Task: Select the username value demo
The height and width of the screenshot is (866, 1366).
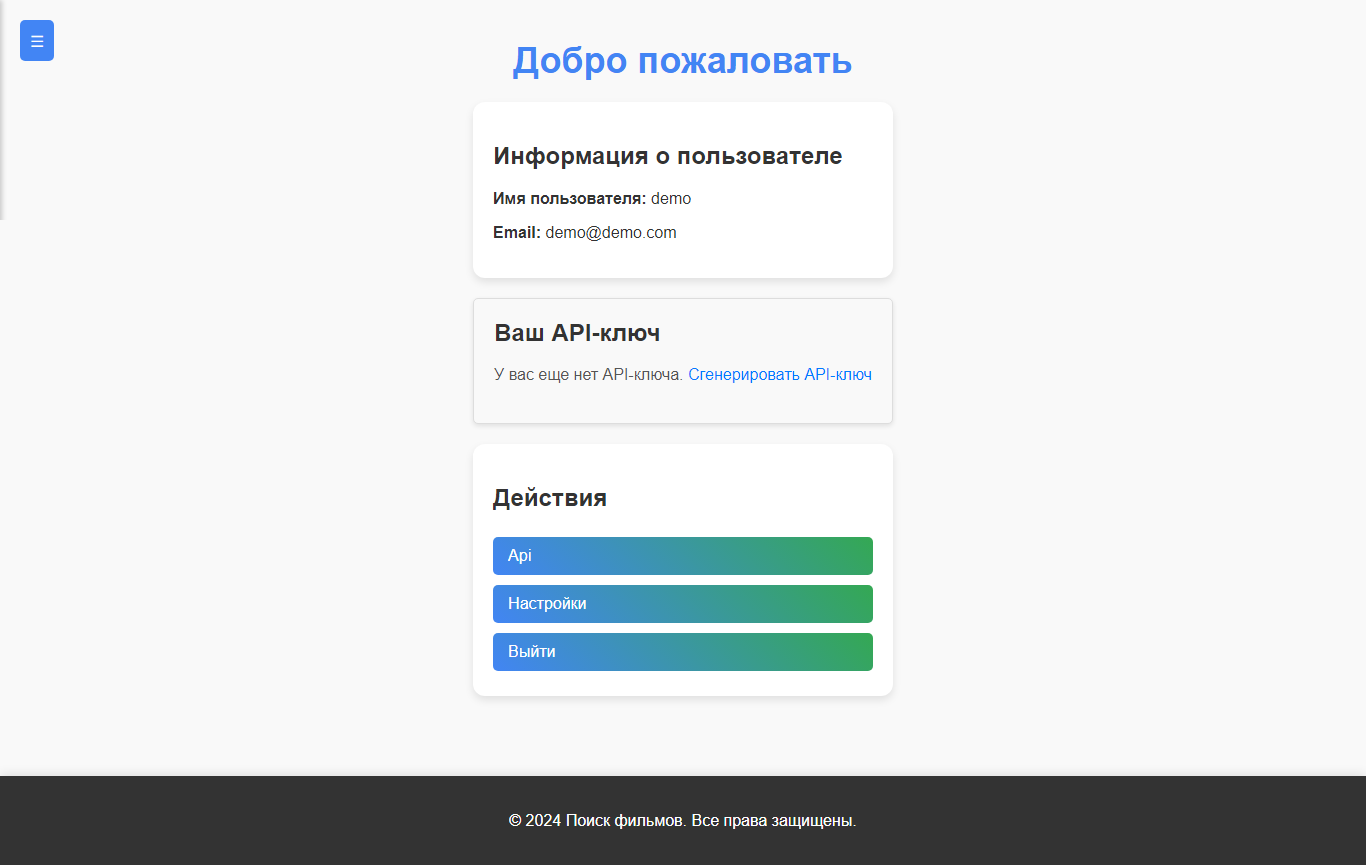Action: [671, 199]
